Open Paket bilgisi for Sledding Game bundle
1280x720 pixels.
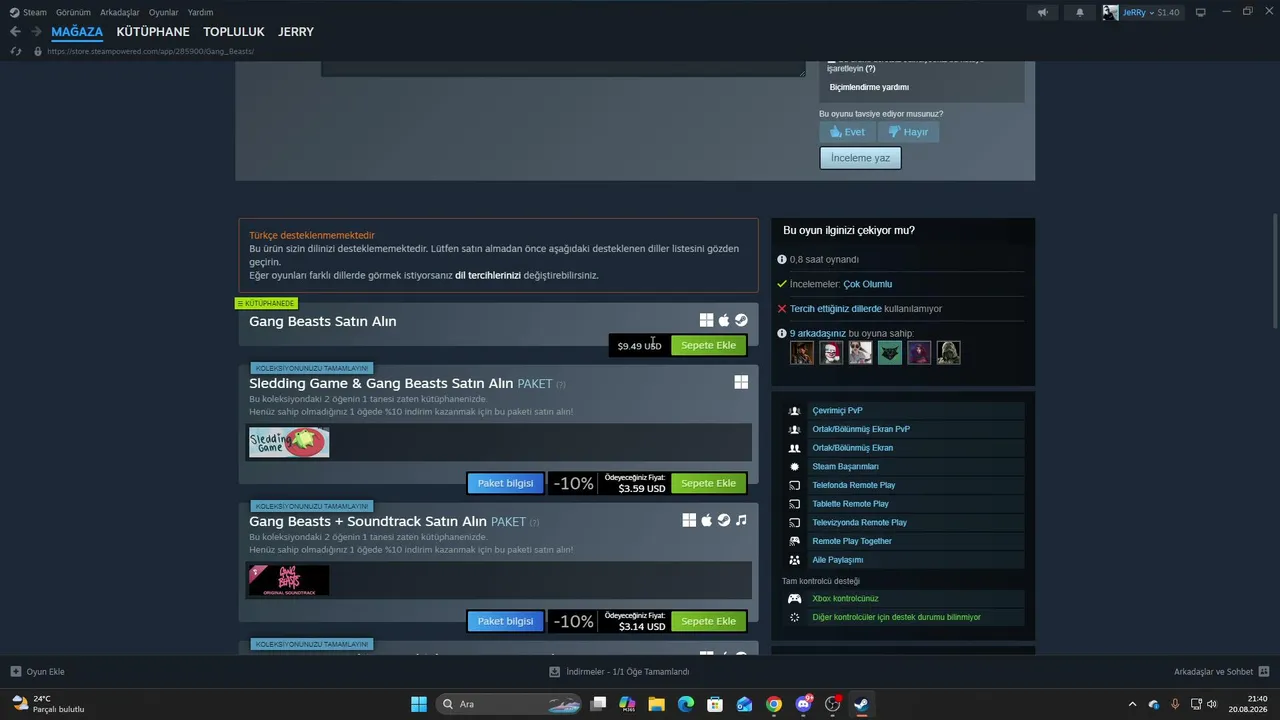pos(505,483)
